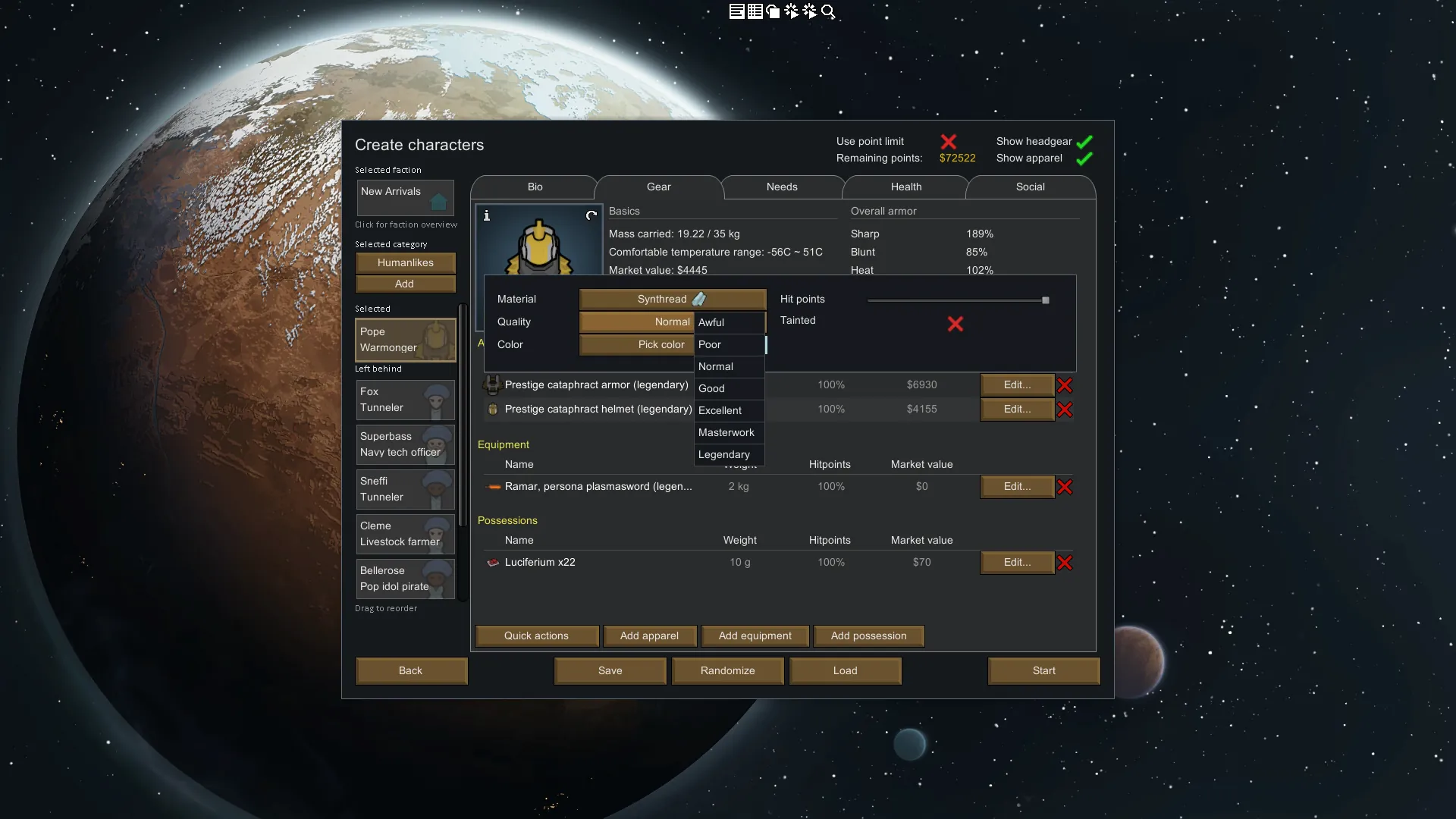This screenshot has width=1456, height=819.
Task: Click the copy-overlay icon in top toolbar
Action: [773, 11]
